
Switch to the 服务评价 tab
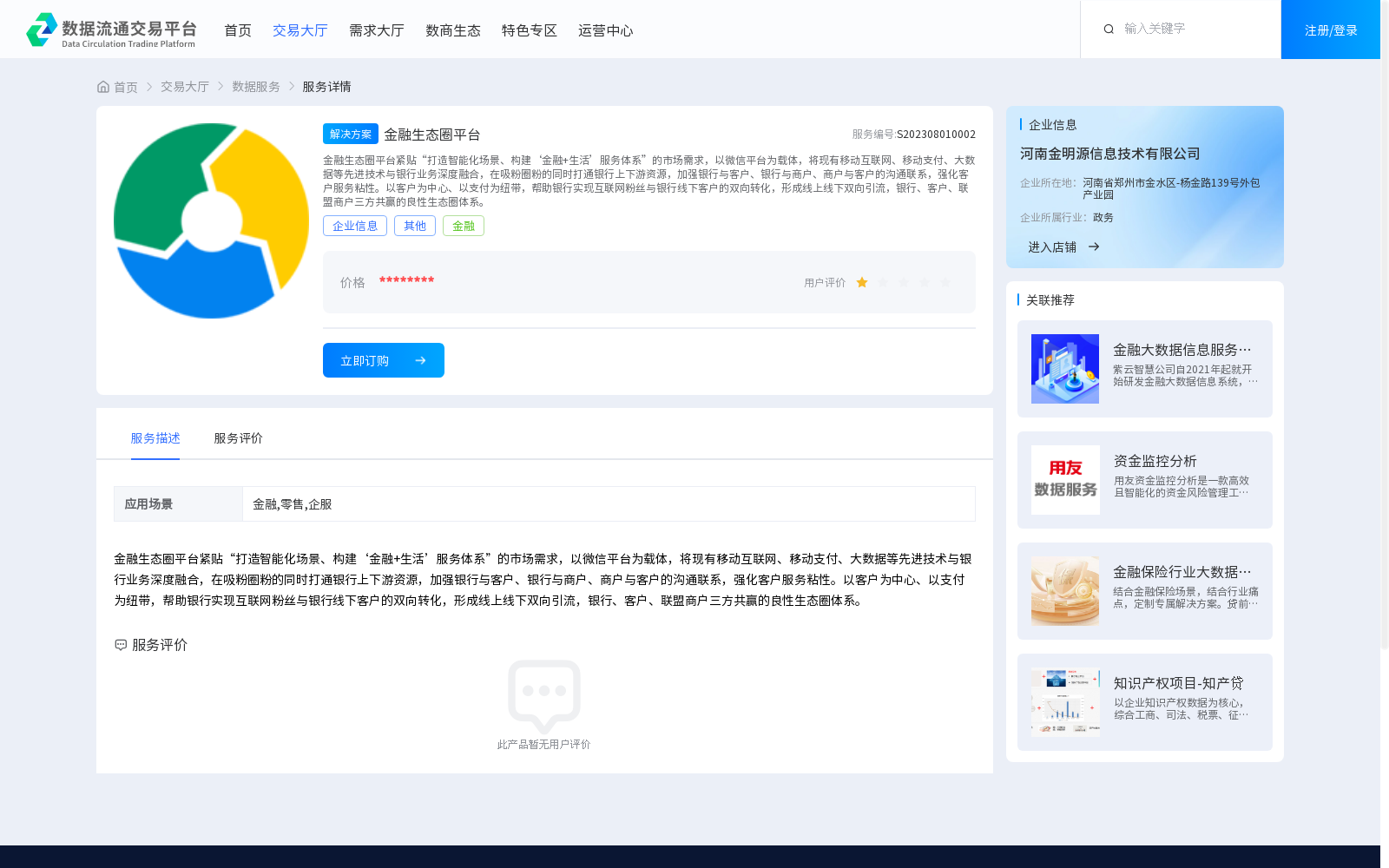(x=239, y=438)
